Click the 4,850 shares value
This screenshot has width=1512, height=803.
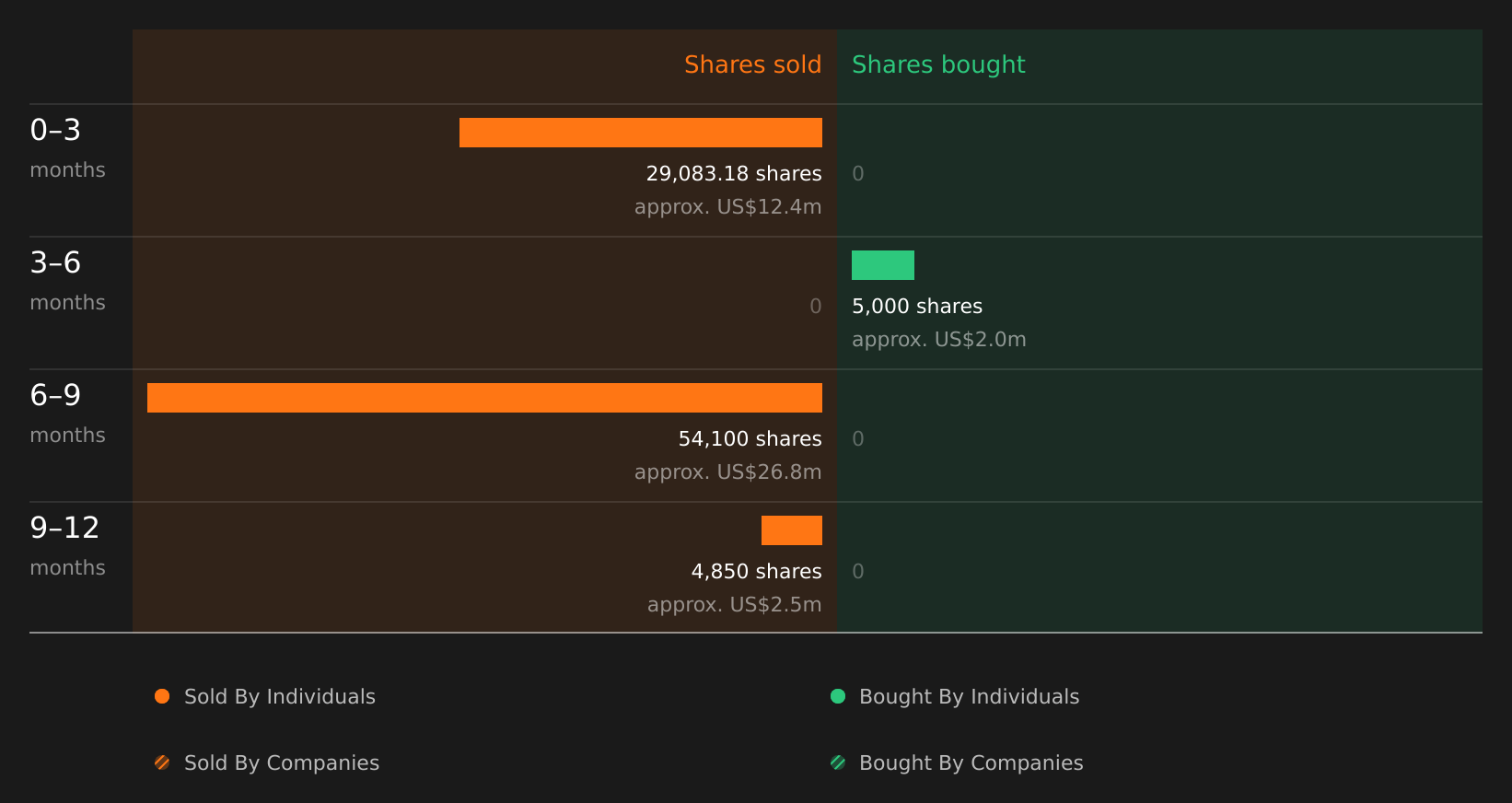tap(756, 572)
